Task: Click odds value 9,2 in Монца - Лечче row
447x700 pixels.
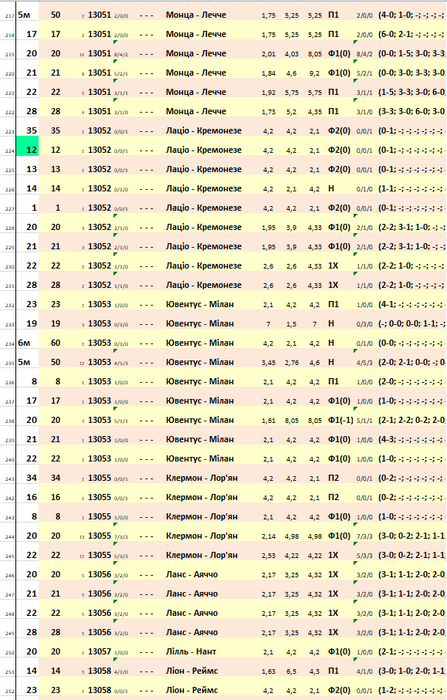Action: pyautogui.click(x=315, y=73)
